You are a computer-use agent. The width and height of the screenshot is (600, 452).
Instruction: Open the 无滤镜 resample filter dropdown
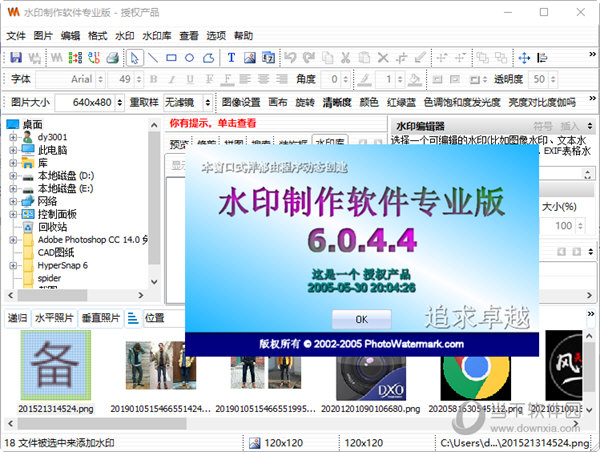click(207, 103)
